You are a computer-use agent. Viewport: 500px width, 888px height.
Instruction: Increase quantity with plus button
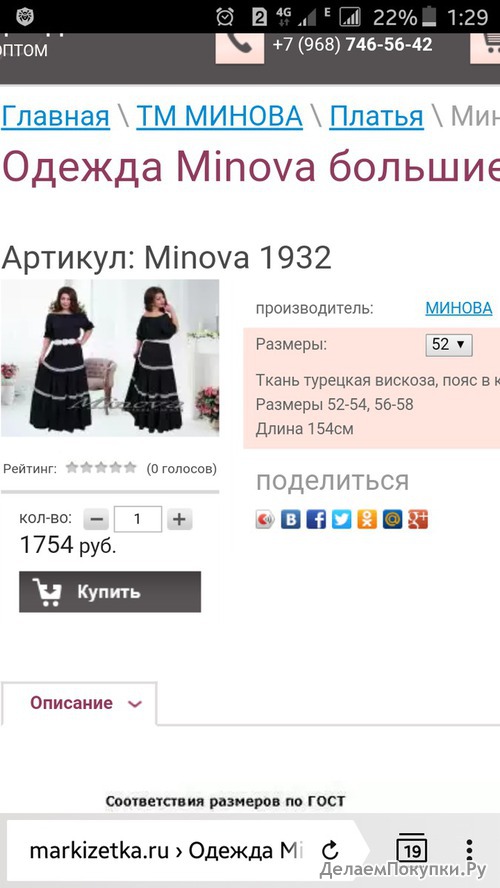180,519
